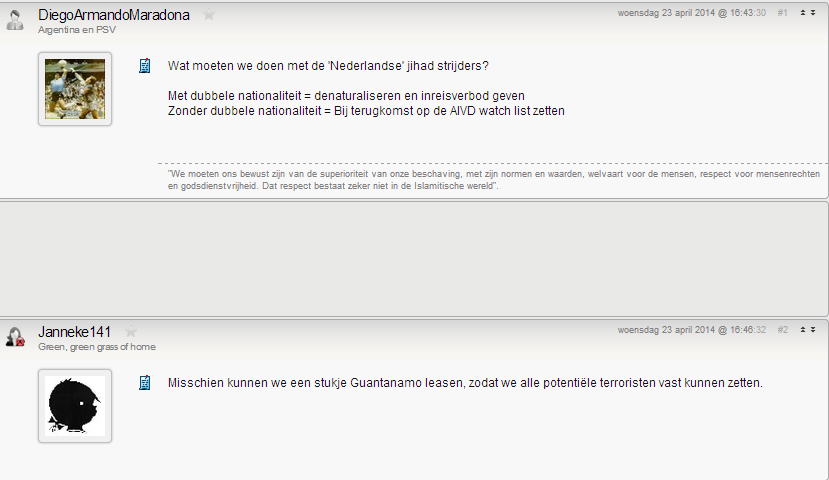This screenshot has height=480, width=829.
Task: Click the up arrow on post #1
Action: click(x=803, y=13)
